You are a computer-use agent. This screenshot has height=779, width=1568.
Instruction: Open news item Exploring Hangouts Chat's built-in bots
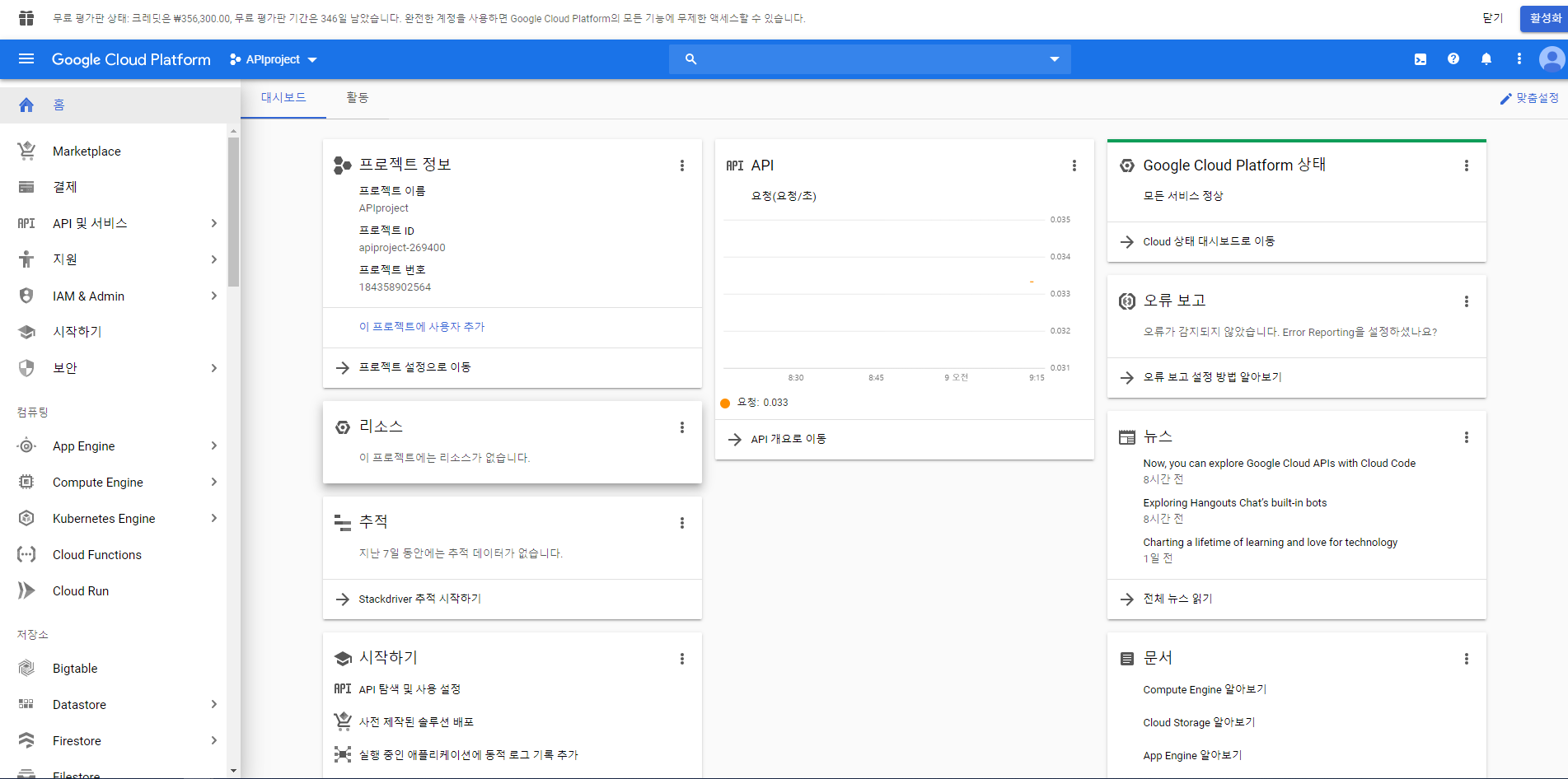pyautogui.click(x=1234, y=503)
